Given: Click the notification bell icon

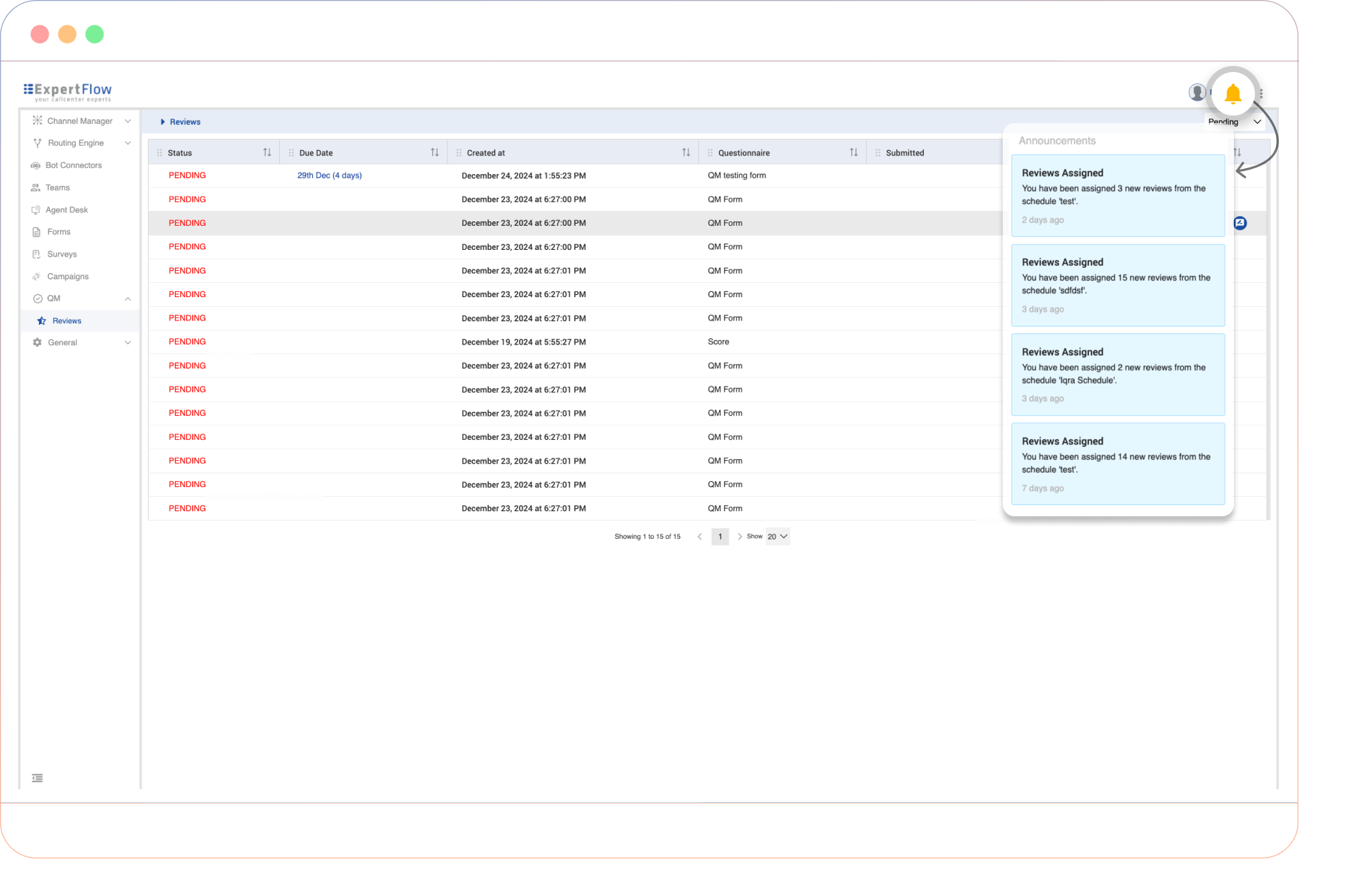Looking at the screenshot, I should [1232, 94].
